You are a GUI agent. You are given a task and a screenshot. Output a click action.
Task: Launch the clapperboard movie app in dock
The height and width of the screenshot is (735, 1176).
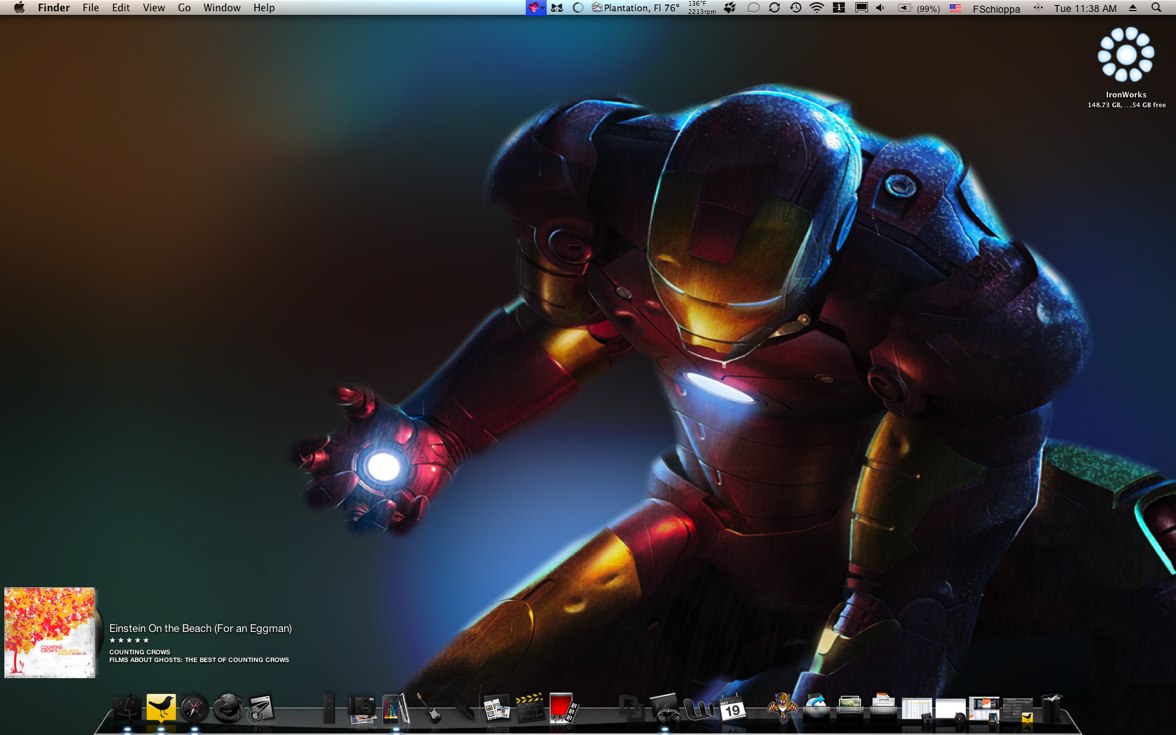tap(530, 708)
